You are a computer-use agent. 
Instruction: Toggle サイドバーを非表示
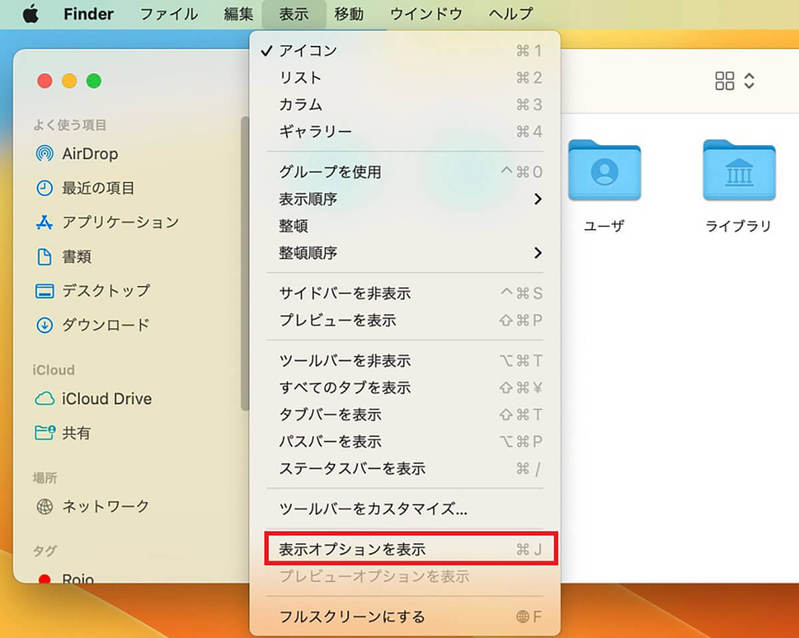tap(405, 293)
